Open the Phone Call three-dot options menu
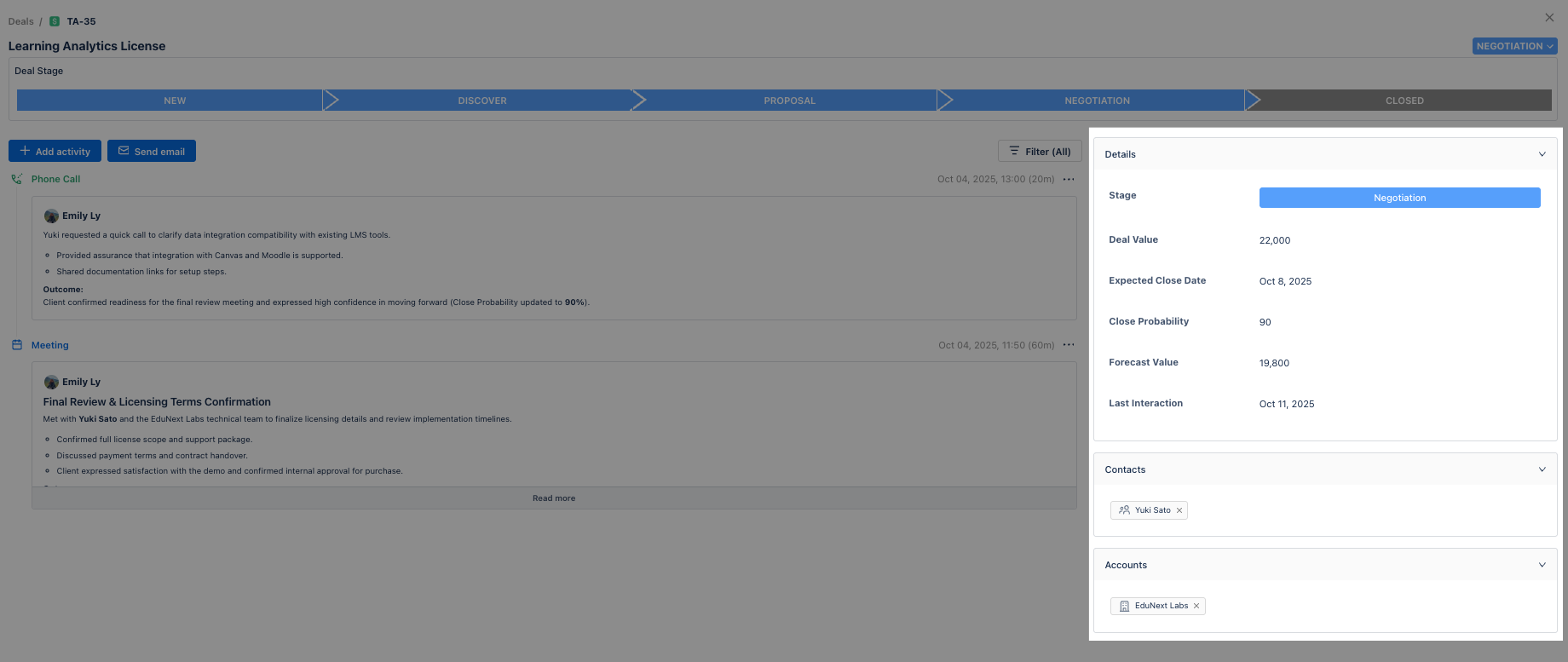This screenshot has height=662, width=1568. 1069,179
